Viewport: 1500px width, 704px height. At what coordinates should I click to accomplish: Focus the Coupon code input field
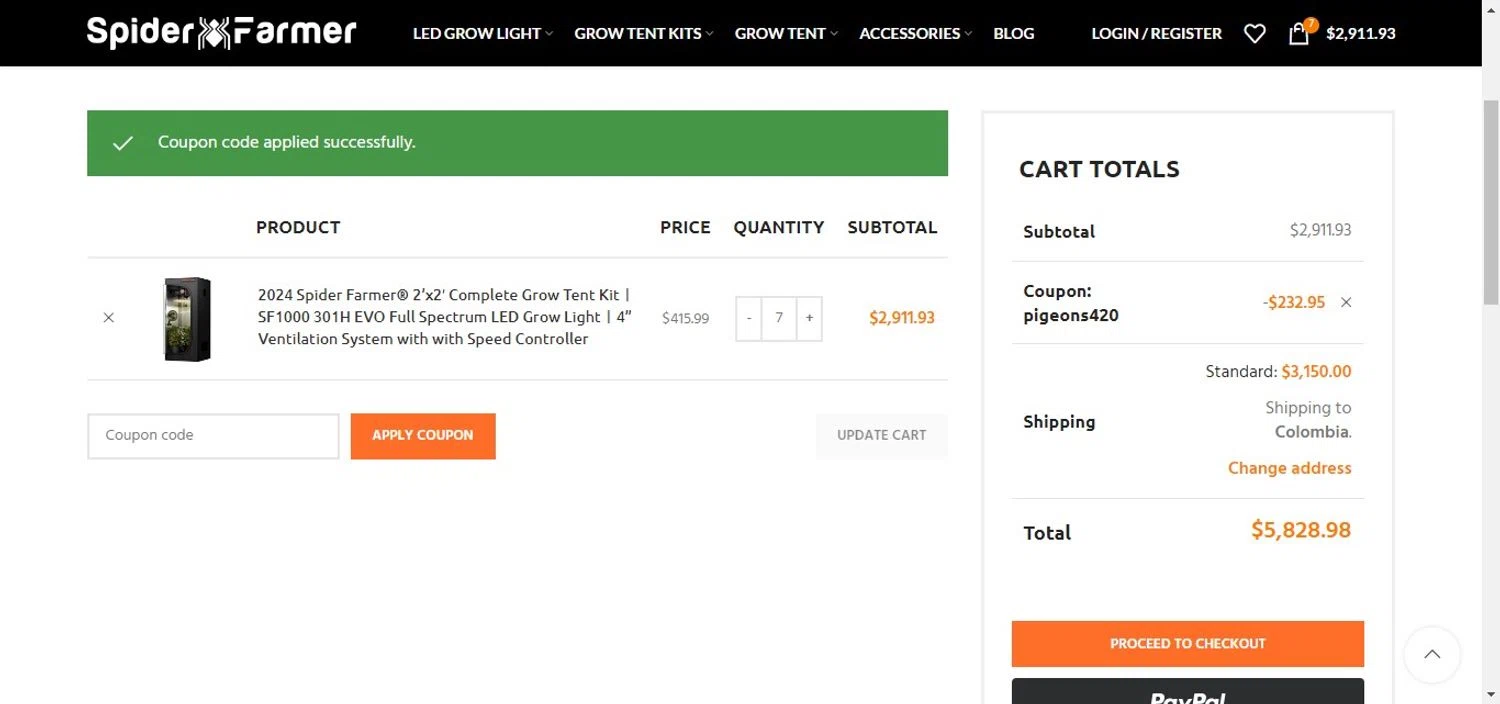coord(213,436)
